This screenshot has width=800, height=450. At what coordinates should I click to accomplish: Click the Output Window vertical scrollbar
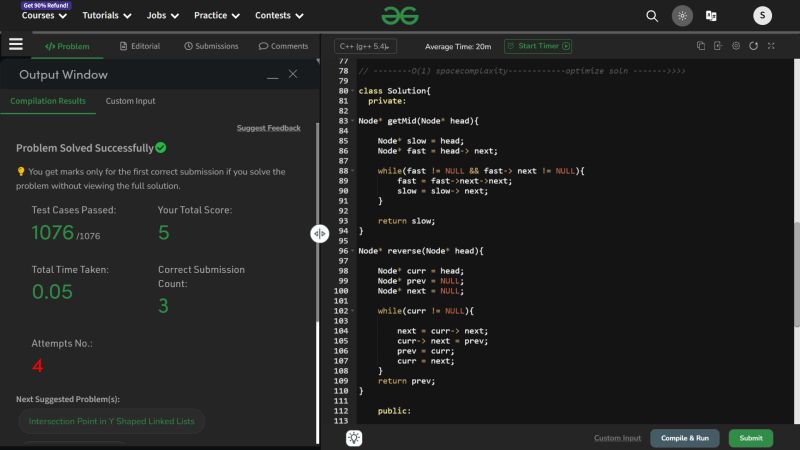[318, 222]
